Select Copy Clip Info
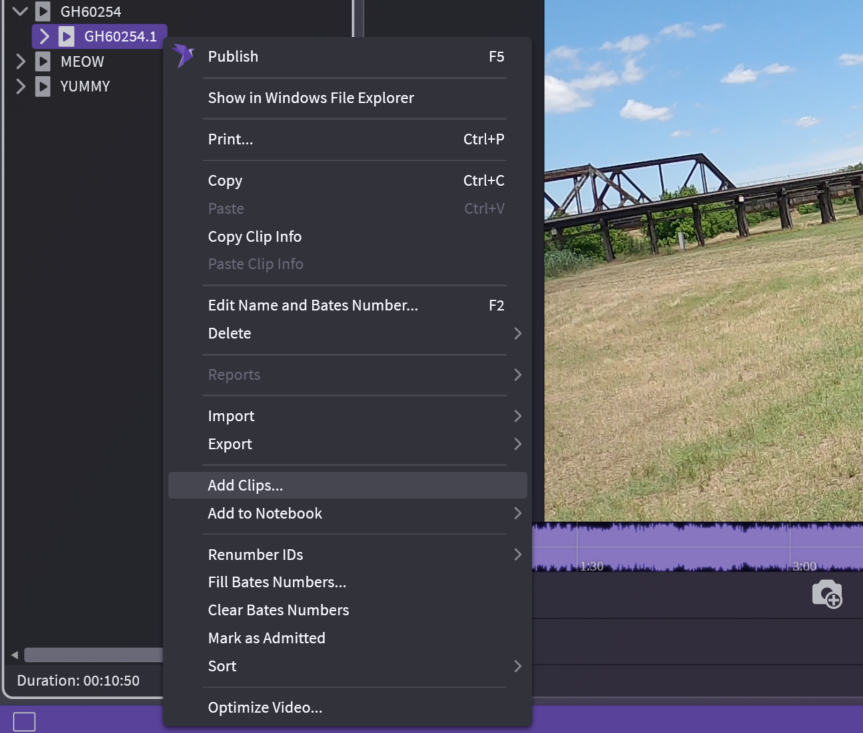The image size is (863, 733). coord(254,237)
